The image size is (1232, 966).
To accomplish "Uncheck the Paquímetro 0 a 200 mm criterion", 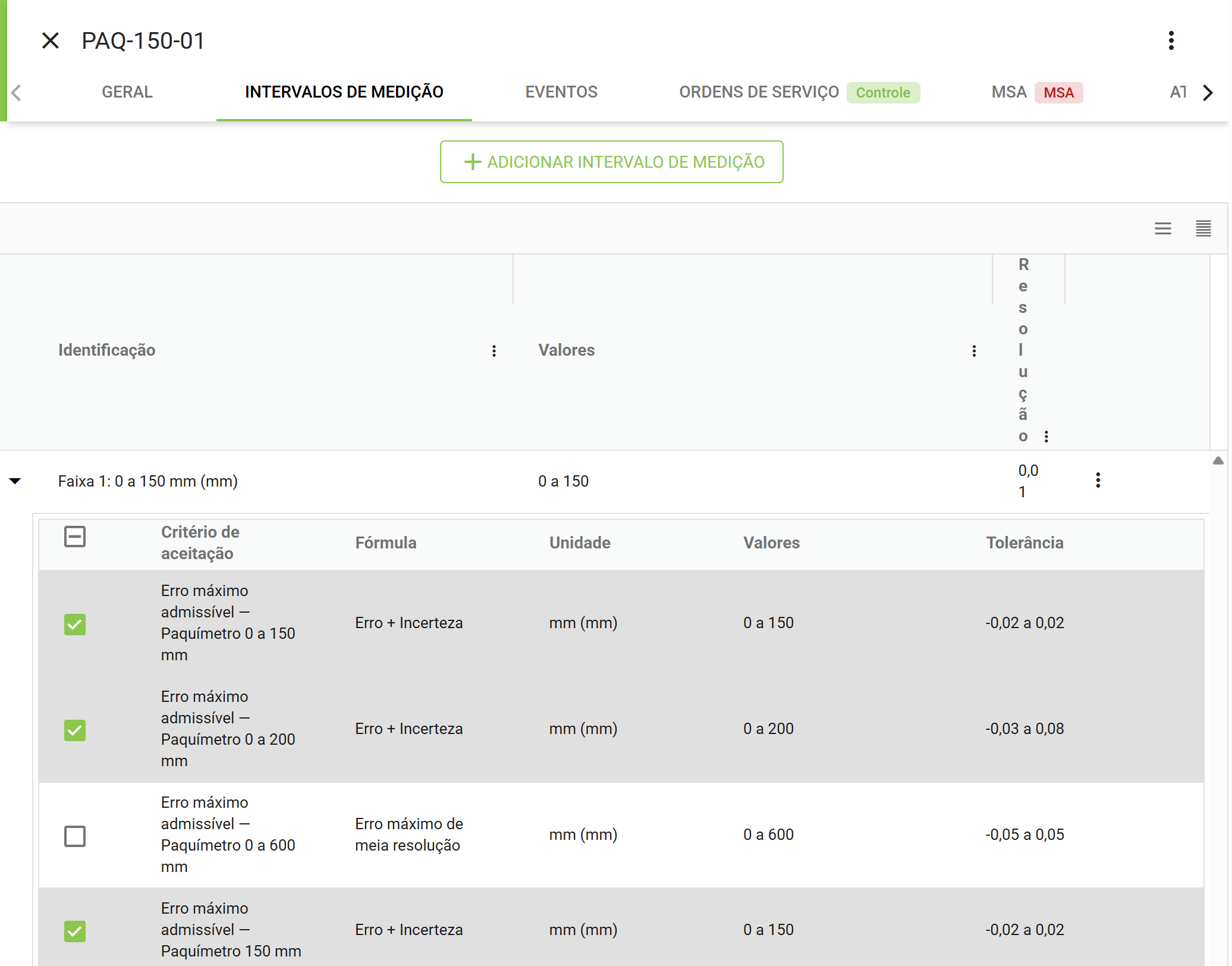I will [75, 730].
